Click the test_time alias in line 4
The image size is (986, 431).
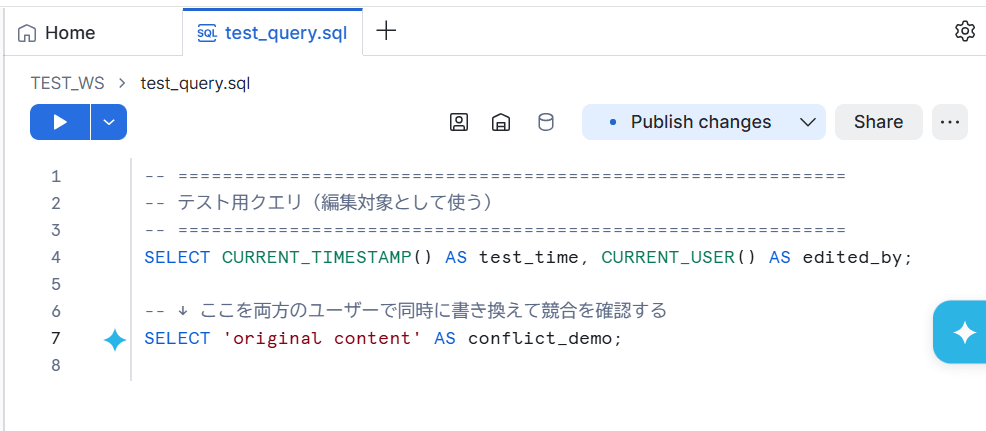pyautogui.click(x=529, y=257)
